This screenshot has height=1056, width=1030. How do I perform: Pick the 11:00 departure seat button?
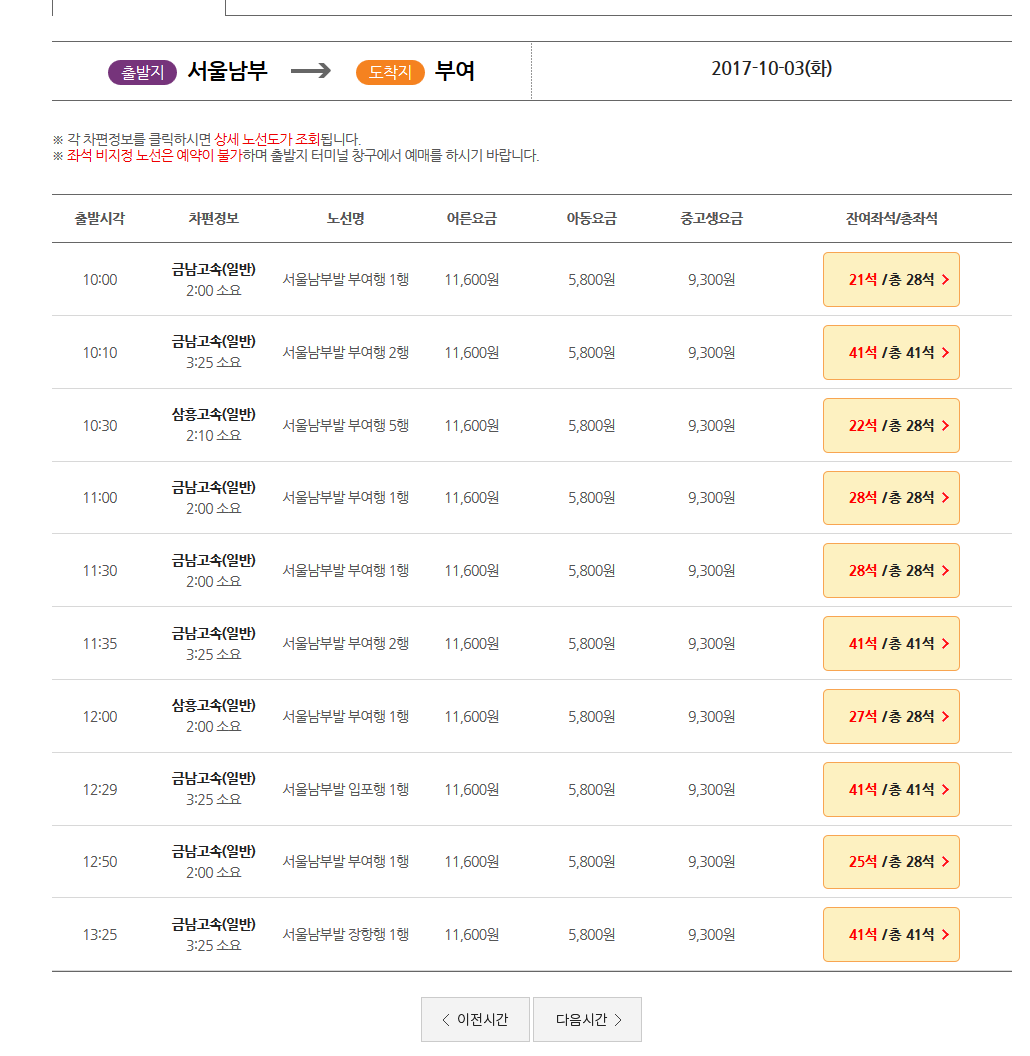891,498
